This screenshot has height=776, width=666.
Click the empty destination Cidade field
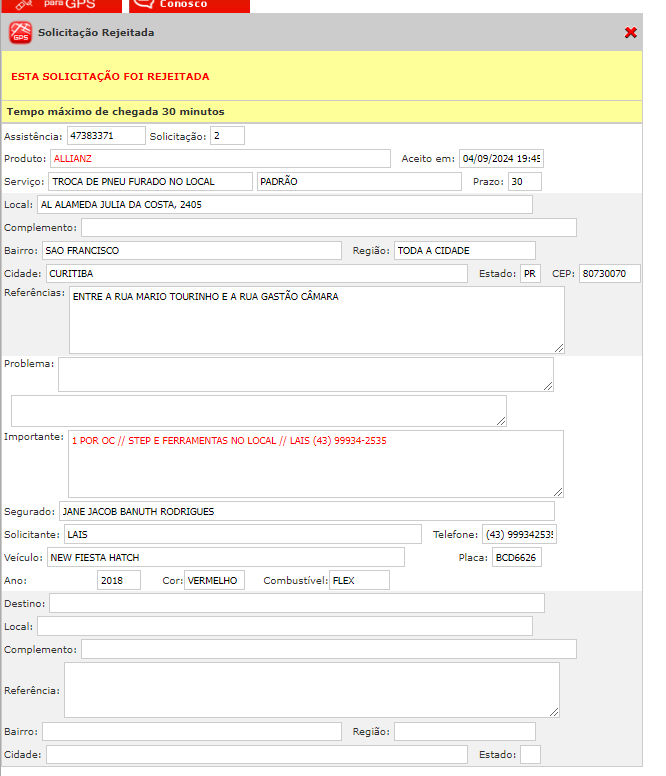point(257,755)
